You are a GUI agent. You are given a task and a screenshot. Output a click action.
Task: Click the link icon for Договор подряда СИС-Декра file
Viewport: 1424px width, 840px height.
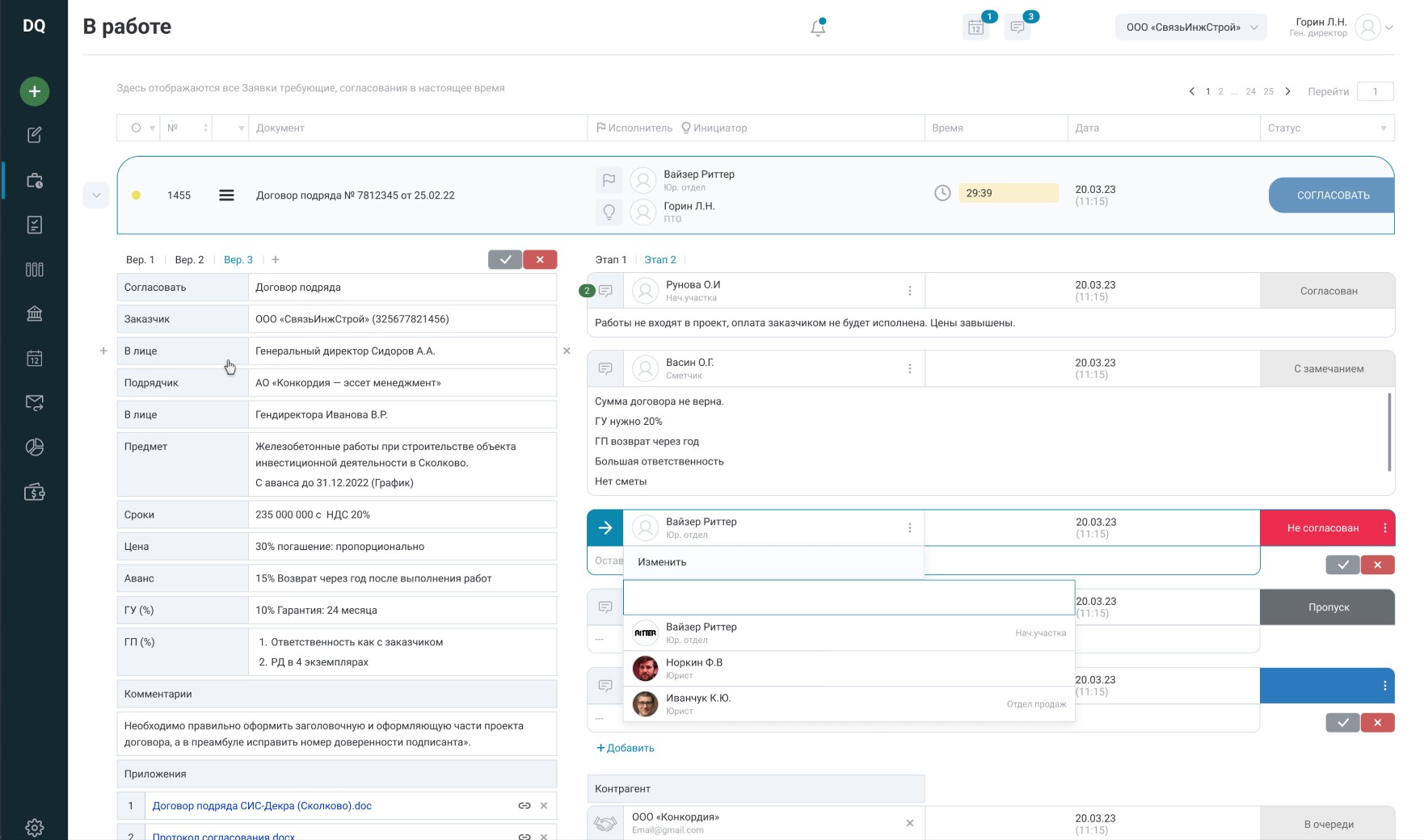pyautogui.click(x=524, y=806)
